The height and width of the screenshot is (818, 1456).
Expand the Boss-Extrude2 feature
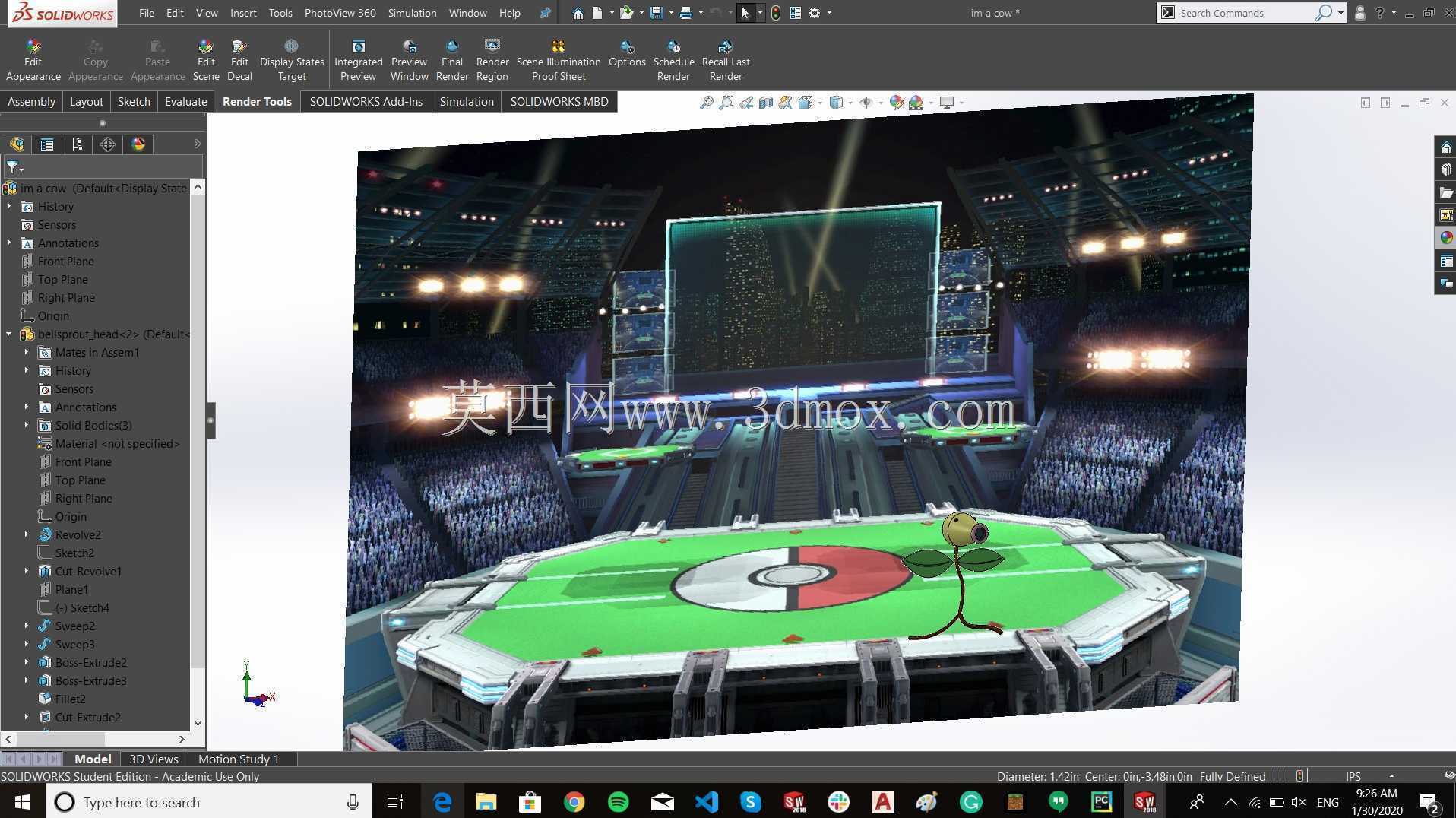tap(27, 662)
